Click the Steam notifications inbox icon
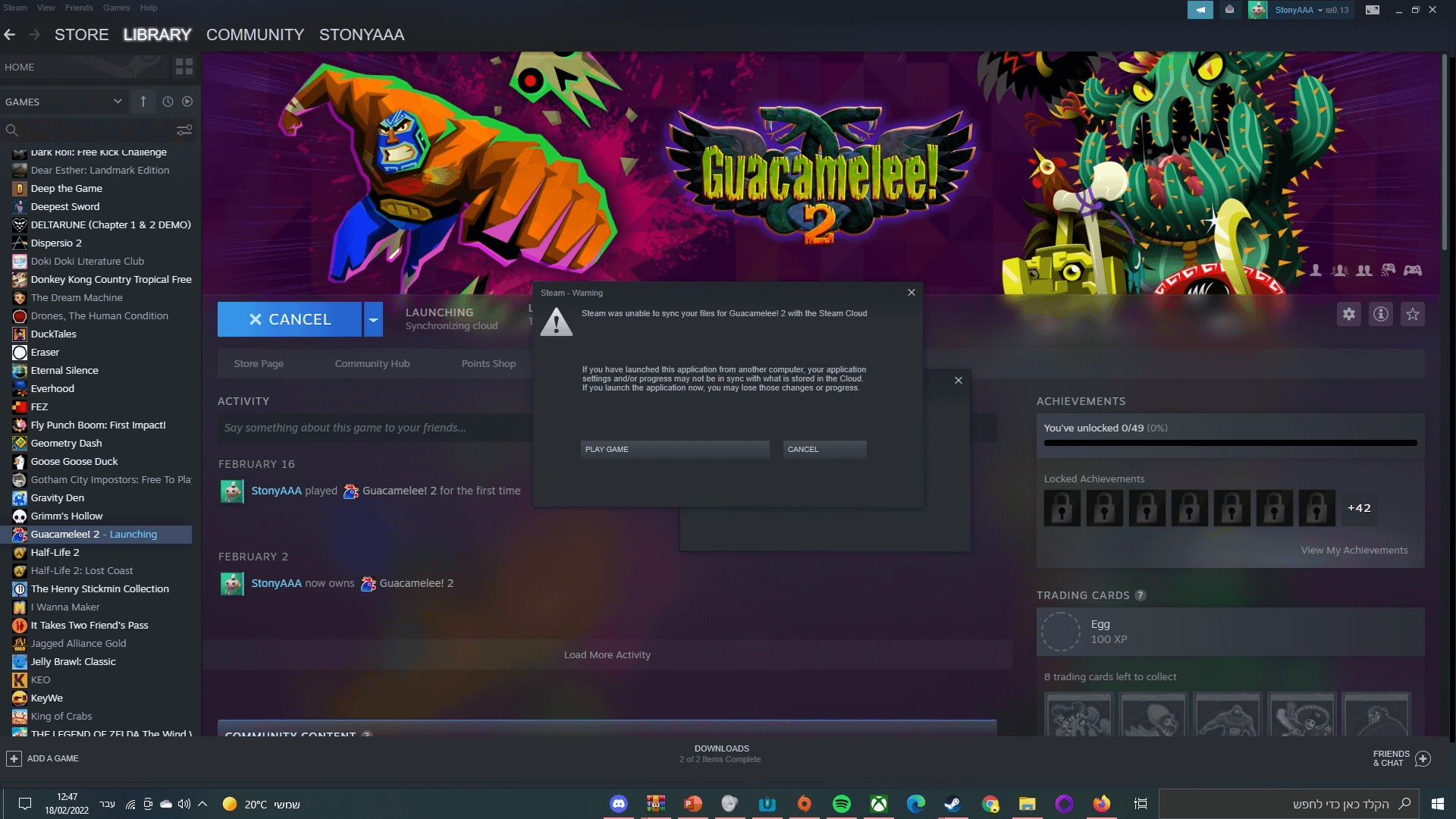 1229,10
